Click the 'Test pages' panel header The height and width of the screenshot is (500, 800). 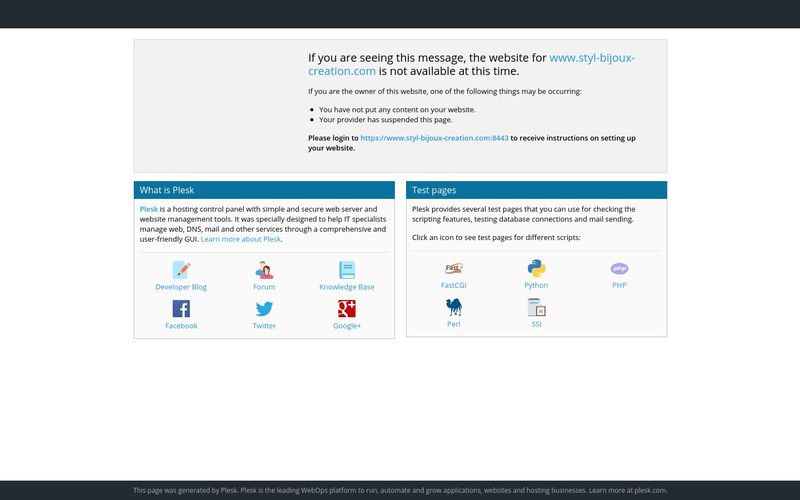(x=536, y=190)
